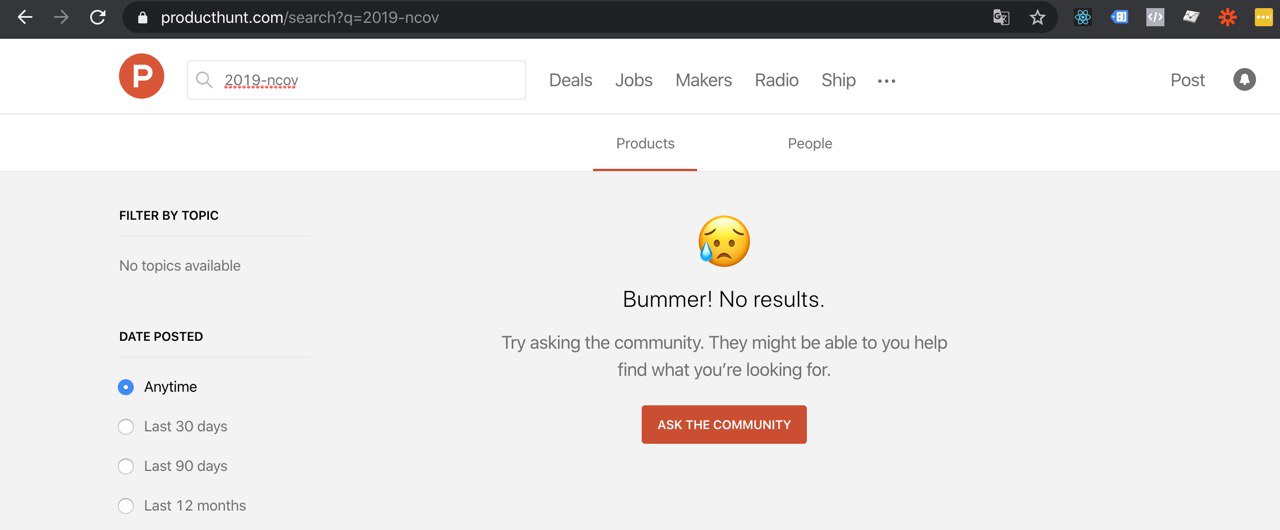Image resolution: width=1280 pixels, height=530 pixels.
Task: Click the "FILTER BY TOPIC" heading
Action: (169, 215)
